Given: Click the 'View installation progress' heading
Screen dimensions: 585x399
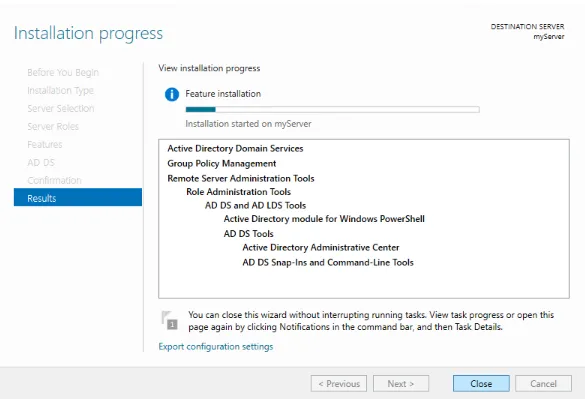Looking at the screenshot, I should click(x=209, y=68).
